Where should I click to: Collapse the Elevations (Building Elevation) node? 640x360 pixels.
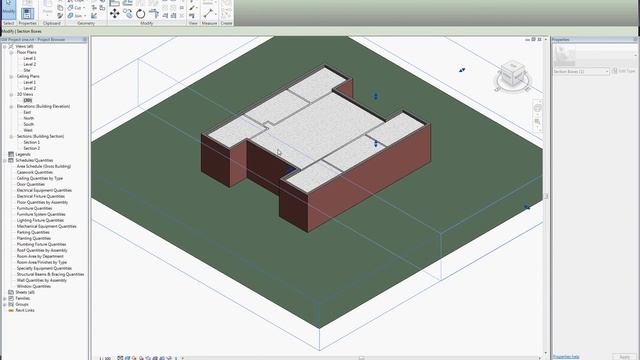tap(11, 107)
